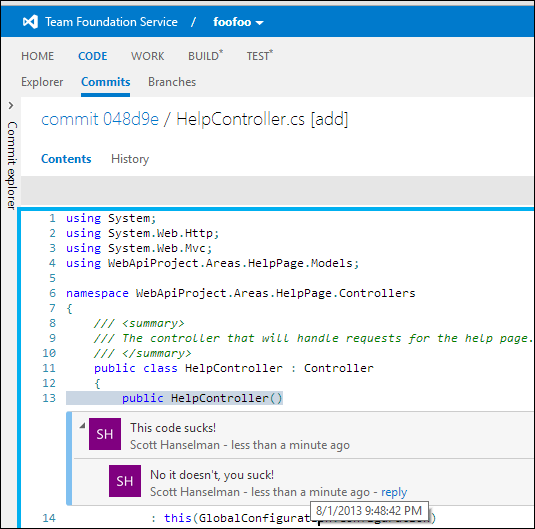
Task: Click reply link on second comment
Action: click(x=394, y=492)
